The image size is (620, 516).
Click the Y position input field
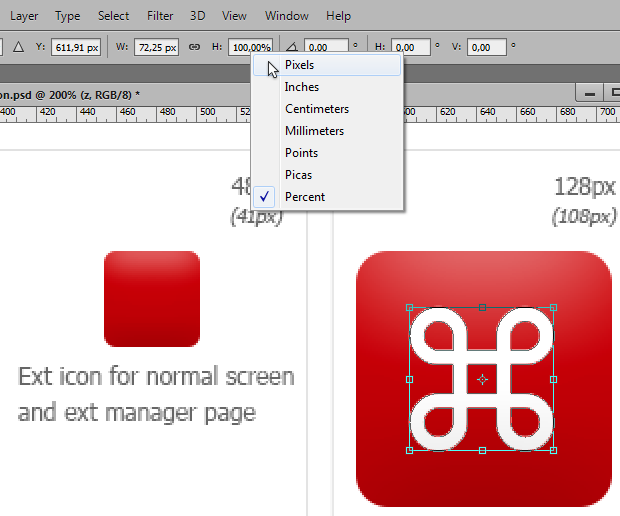click(76, 47)
